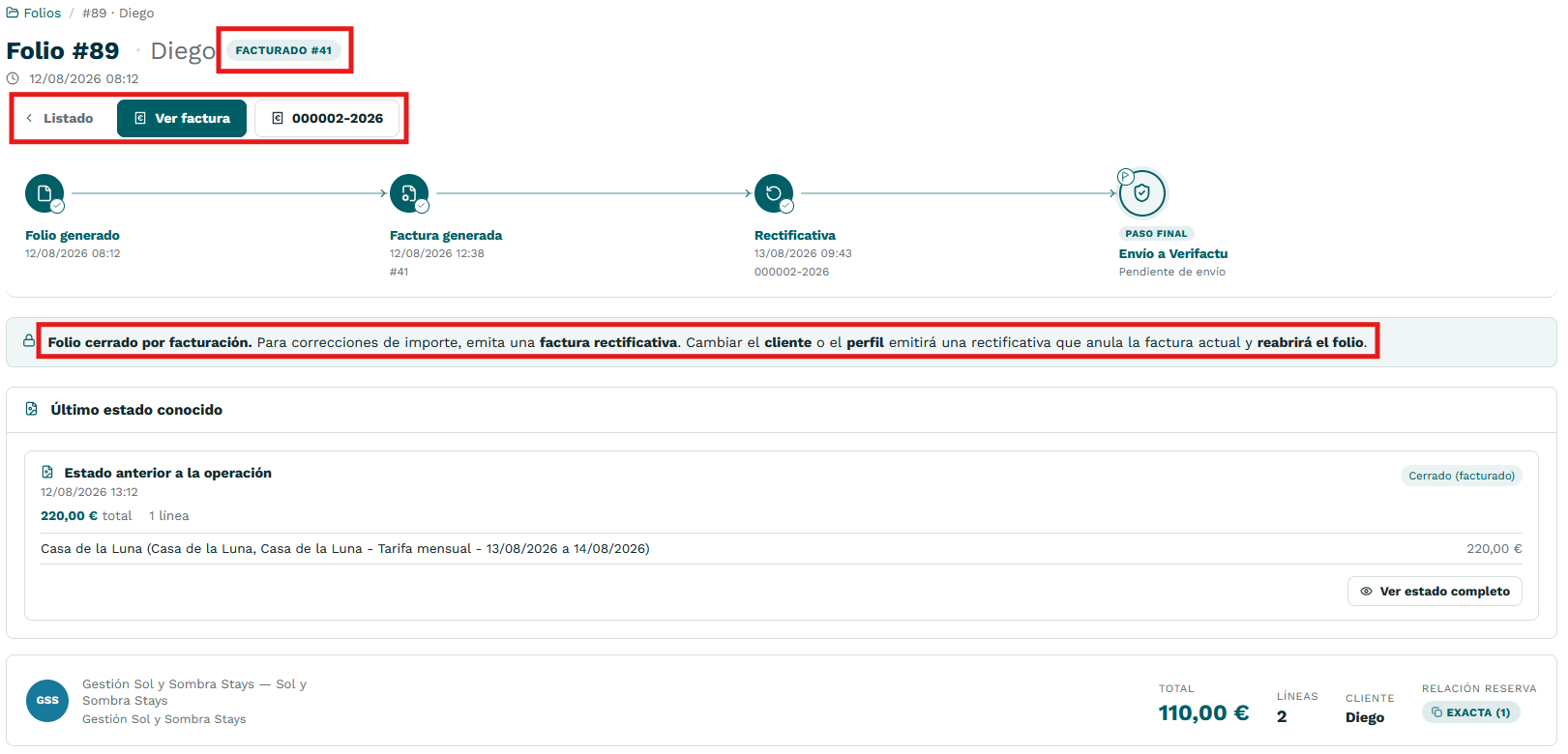Select the Envío a Verifactu shield icon

click(x=1142, y=193)
